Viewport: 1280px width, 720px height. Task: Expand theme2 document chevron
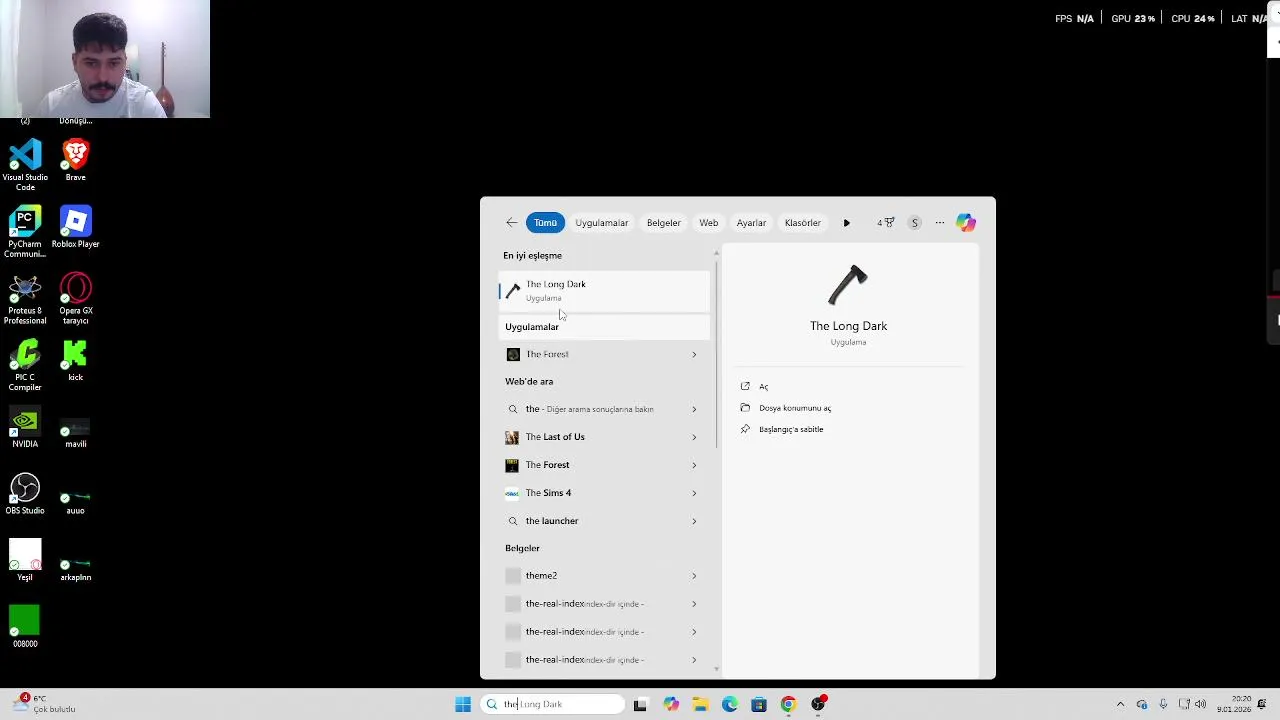click(x=694, y=576)
